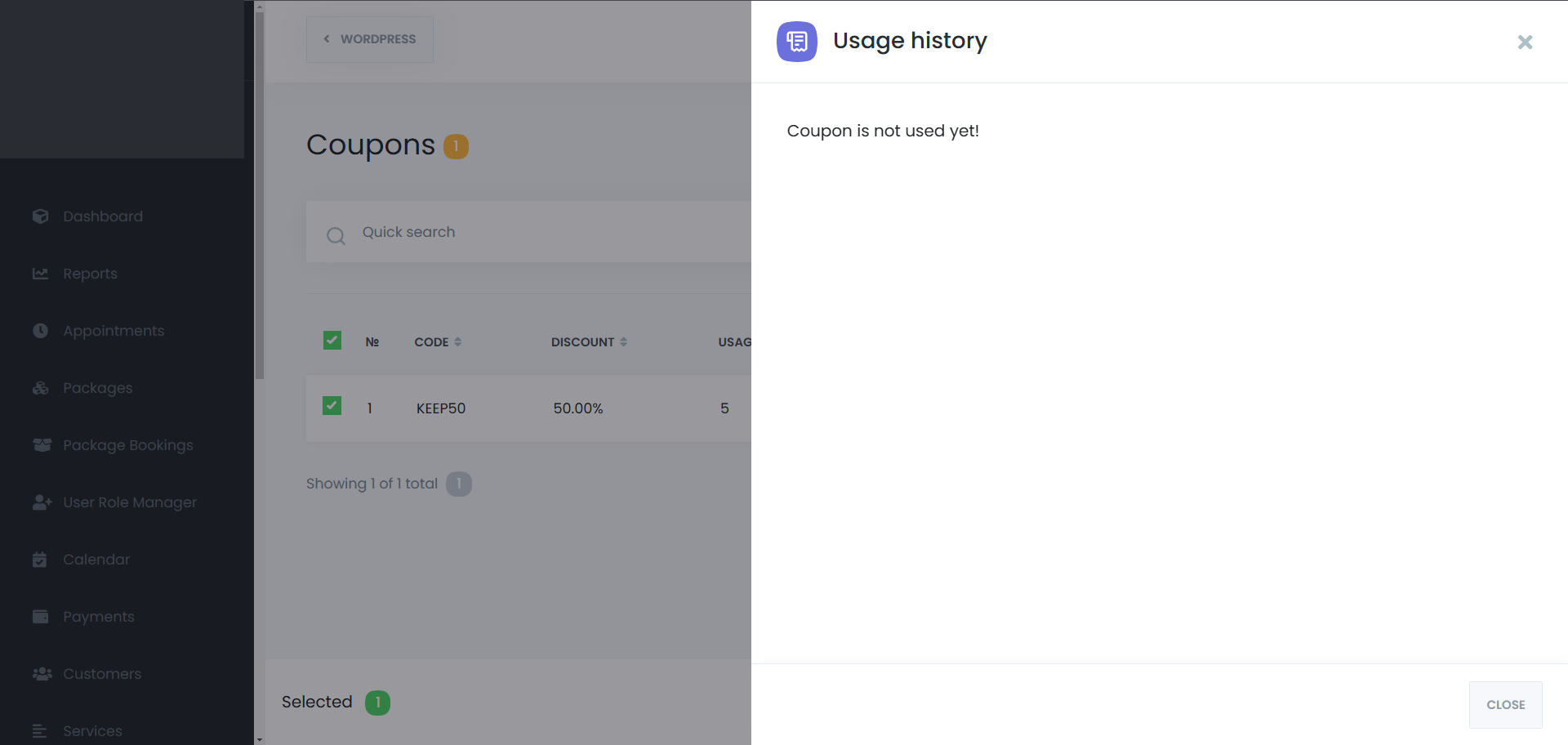Dismiss Usage history with X icon
Viewport: 1568px width, 745px height.
point(1525,42)
